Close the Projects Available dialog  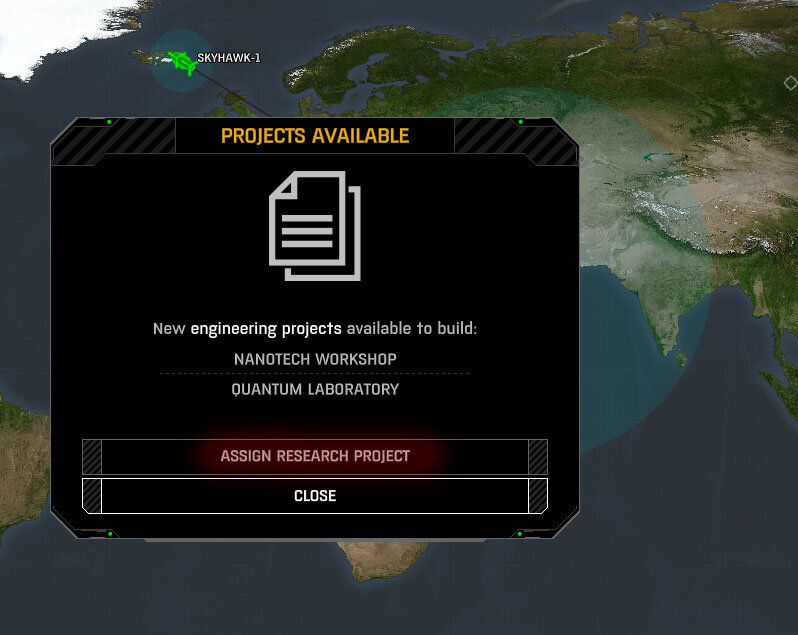coord(315,496)
